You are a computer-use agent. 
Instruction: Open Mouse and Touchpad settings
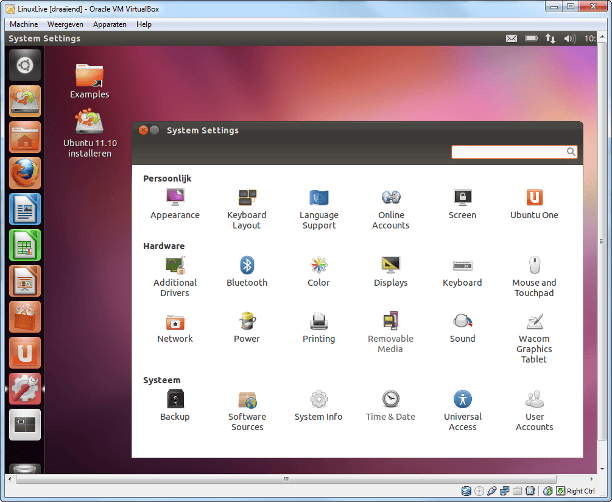tap(534, 276)
